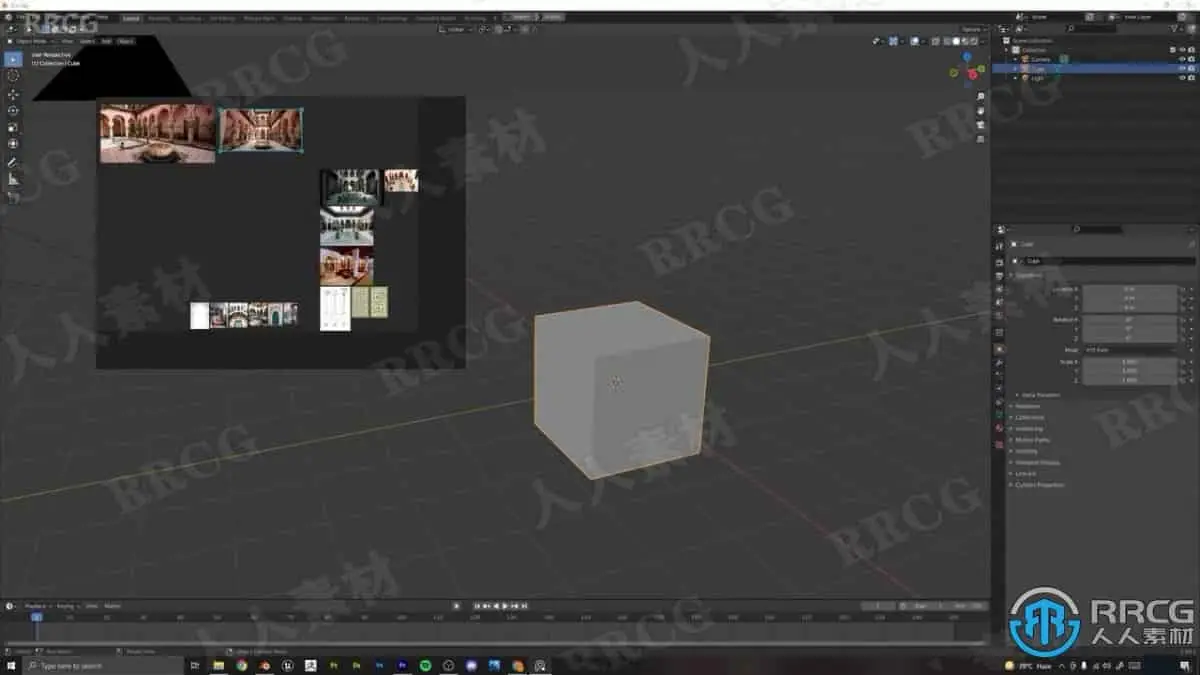Screen dimensions: 1200x675
Task: Open the transform orientation Global dropdown
Action: [x=456, y=30]
